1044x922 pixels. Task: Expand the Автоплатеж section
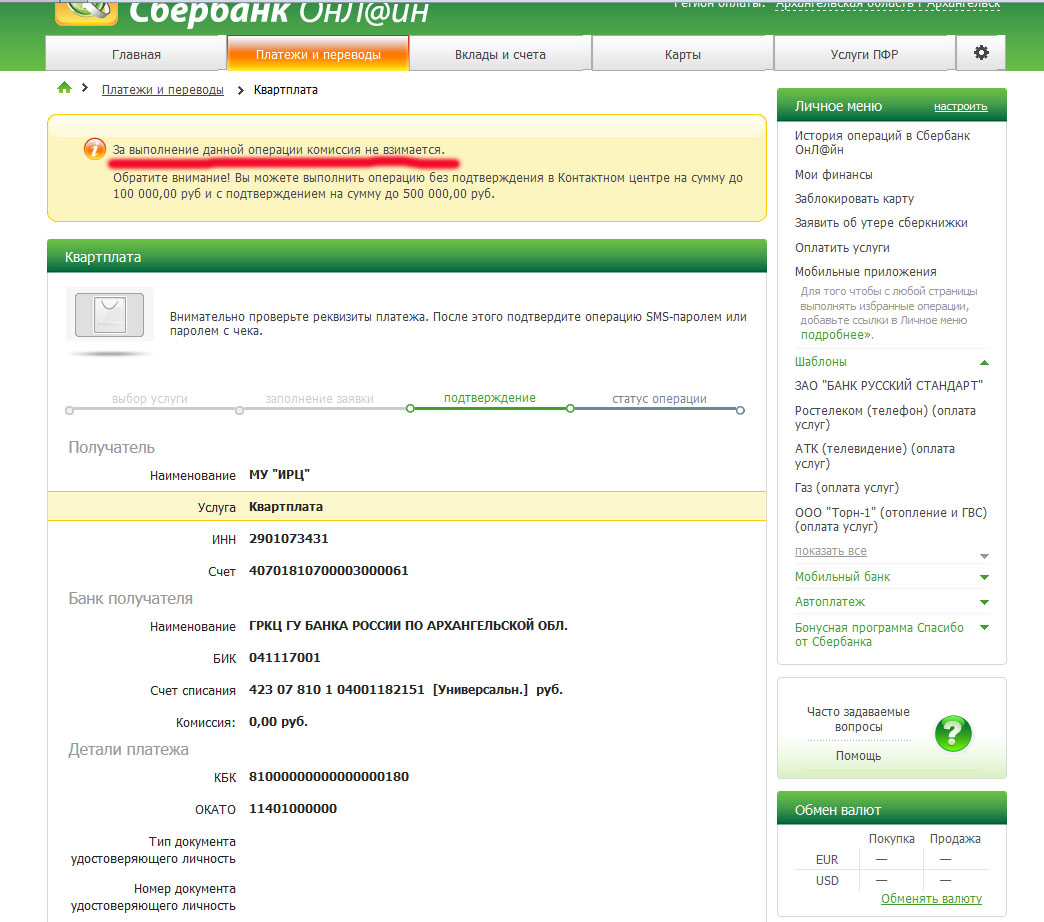[x=984, y=602]
